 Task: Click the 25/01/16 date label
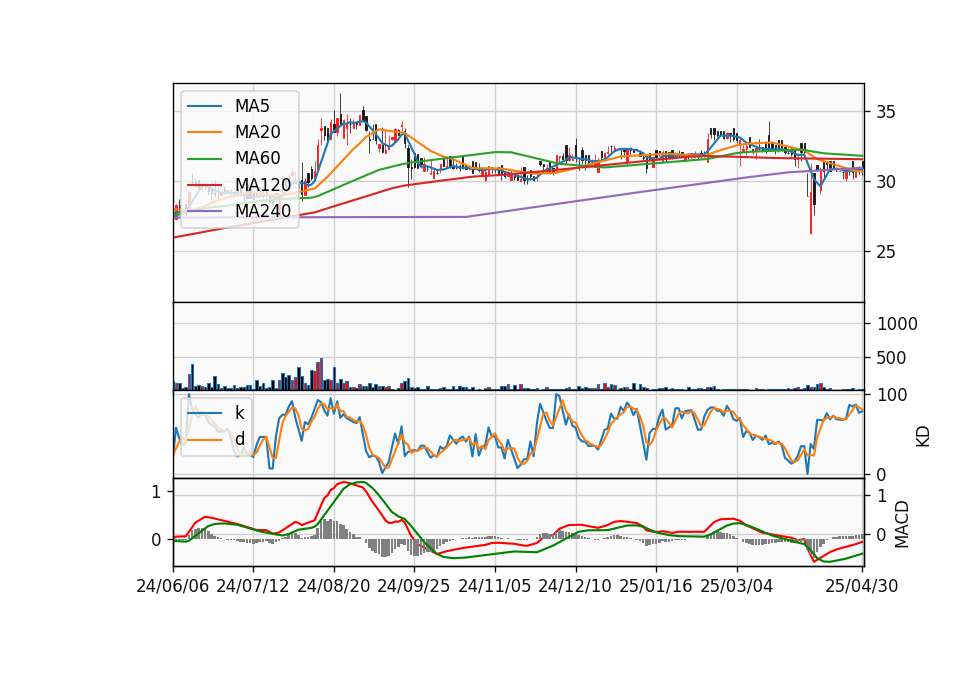point(656,586)
